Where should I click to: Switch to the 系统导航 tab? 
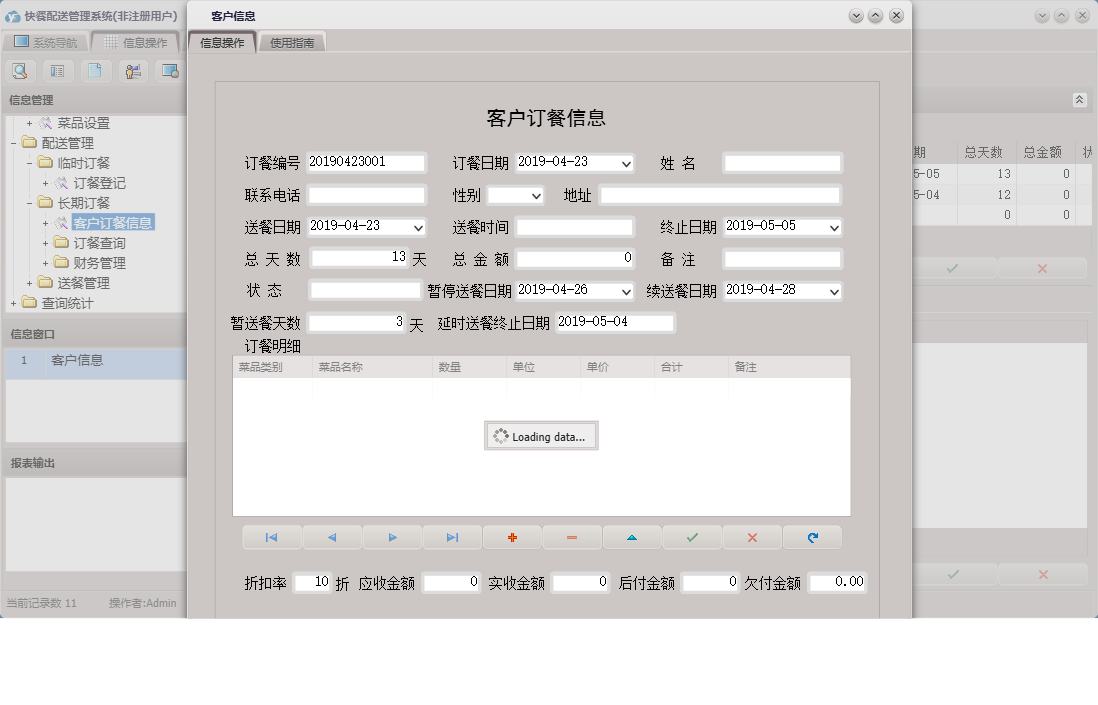tap(48, 42)
